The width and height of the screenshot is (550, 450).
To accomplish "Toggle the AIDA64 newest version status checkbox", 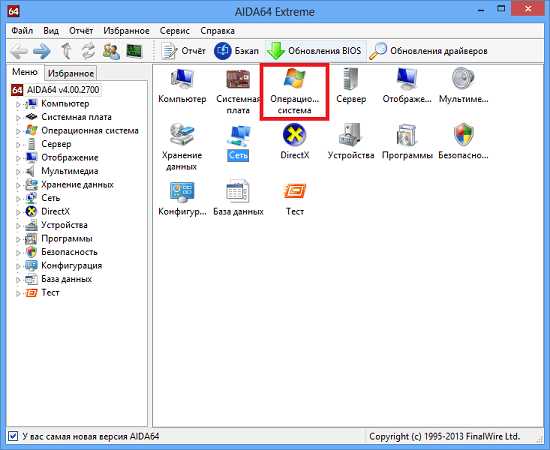I will (13, 436).
